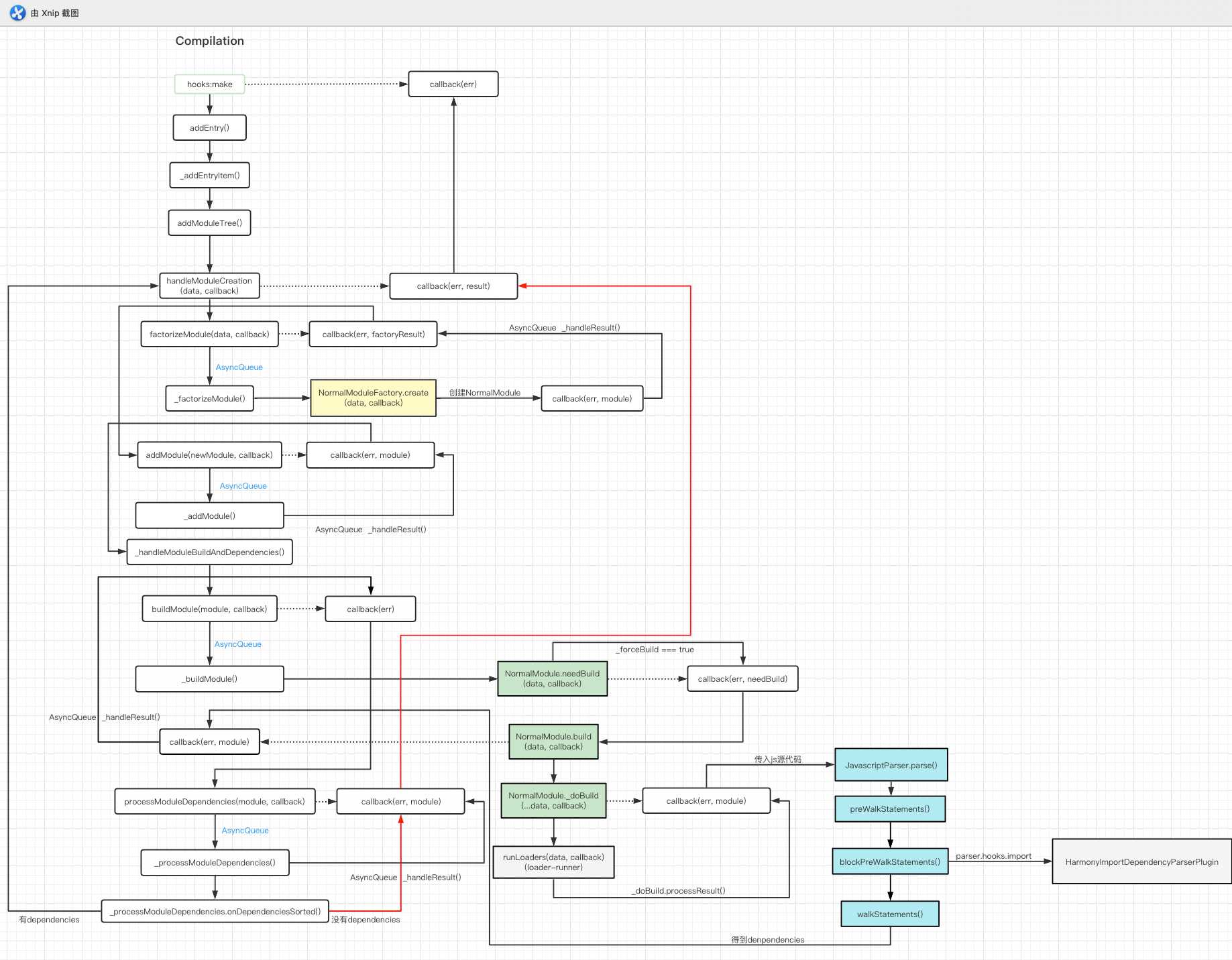This screenshot has width=1232, height=960.
Task: Select the _processModuleDependencies.onDependenciesSorted() box
Action: [x=215, y=911]
